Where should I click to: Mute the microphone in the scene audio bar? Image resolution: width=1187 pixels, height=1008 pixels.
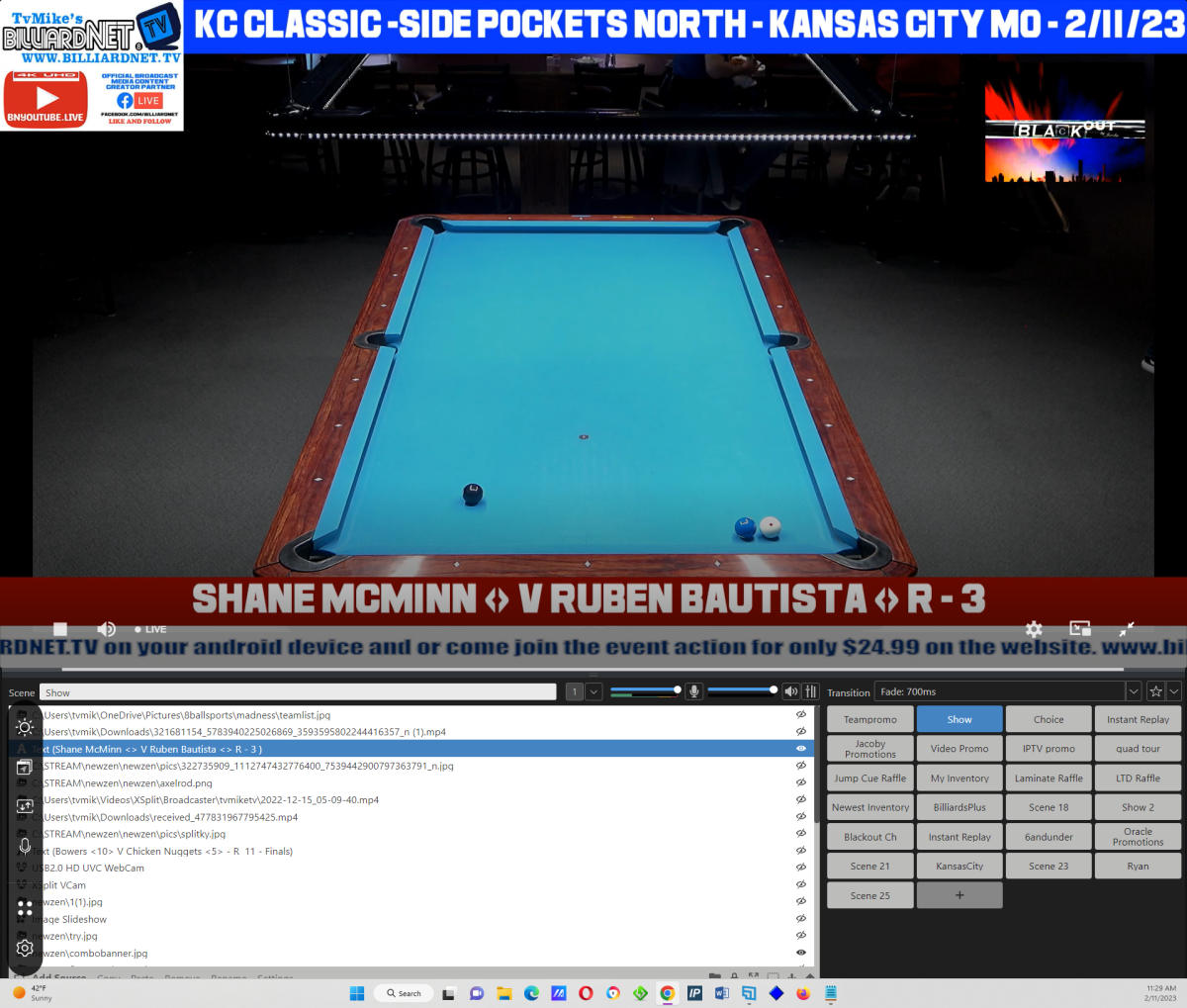point(694,691)
